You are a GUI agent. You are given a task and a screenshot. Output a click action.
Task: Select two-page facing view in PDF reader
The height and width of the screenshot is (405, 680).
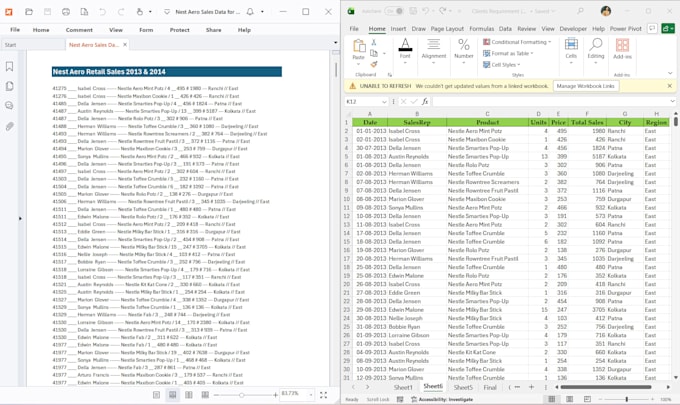(x=189, y=395)
